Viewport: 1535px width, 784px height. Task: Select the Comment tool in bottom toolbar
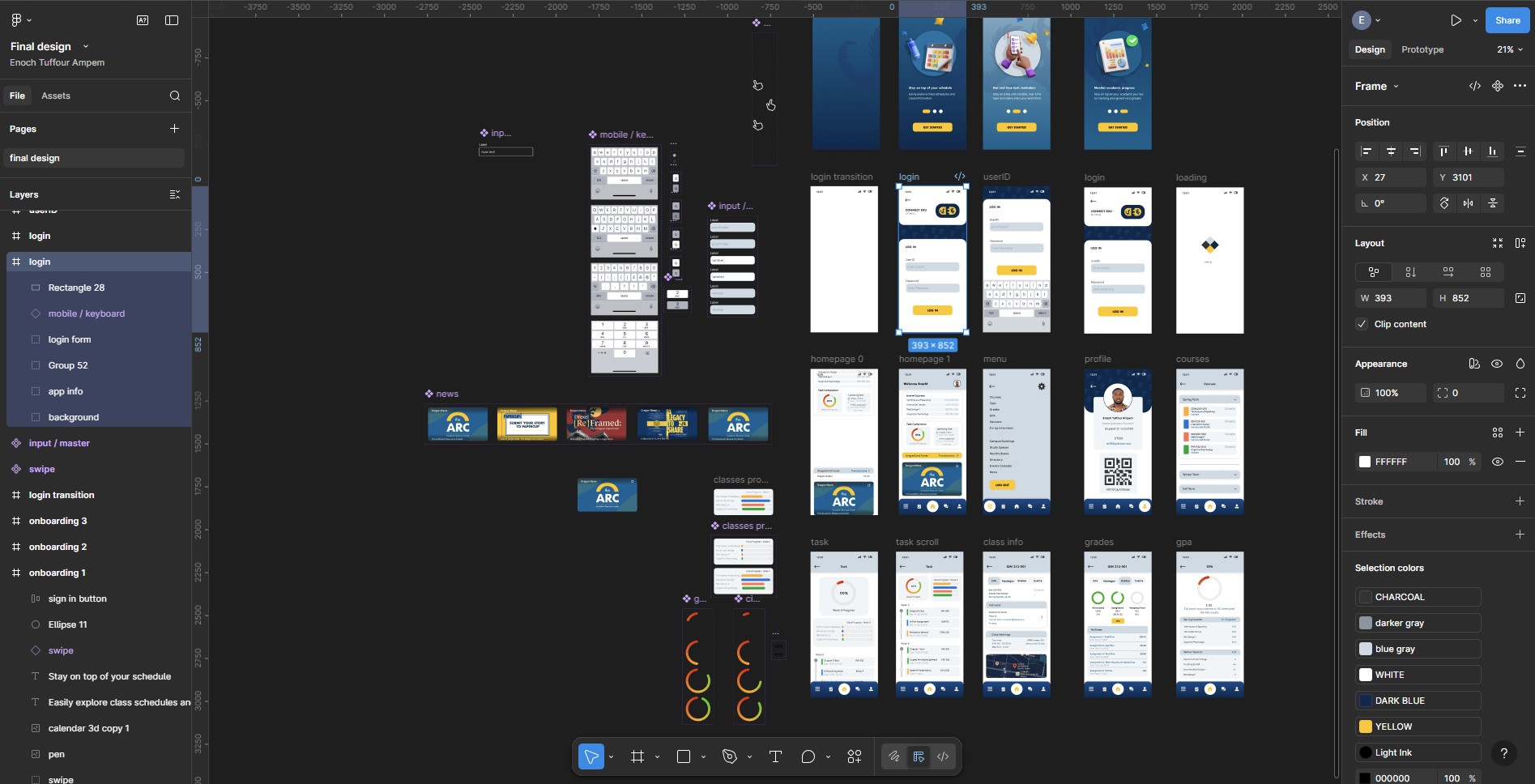pos(808,756)
